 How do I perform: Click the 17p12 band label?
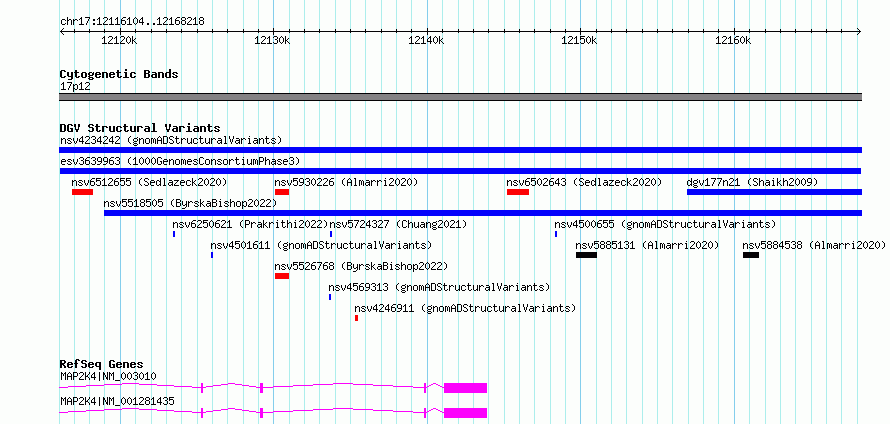point(75,87)
